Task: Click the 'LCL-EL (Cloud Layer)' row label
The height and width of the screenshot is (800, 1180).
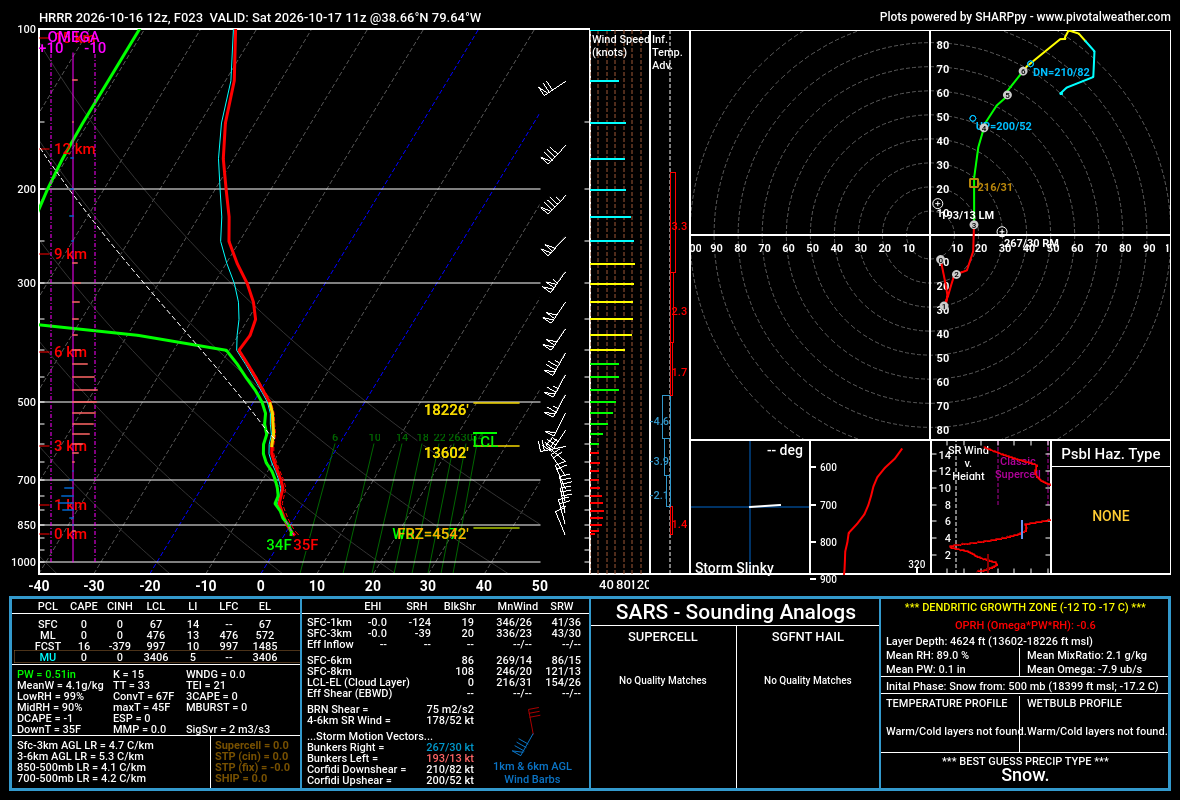Action: coord(358,683)
